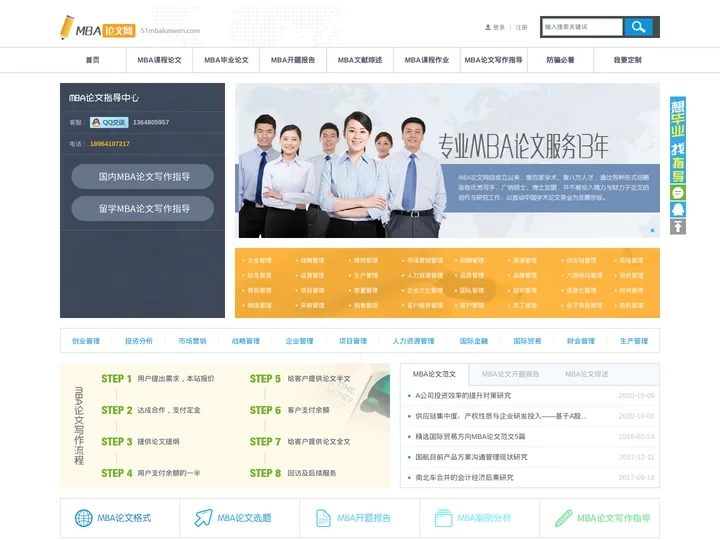Open article 南北车合并的会计经济后果研究
The height and width of the screenshot is (540, 720).
465,478
